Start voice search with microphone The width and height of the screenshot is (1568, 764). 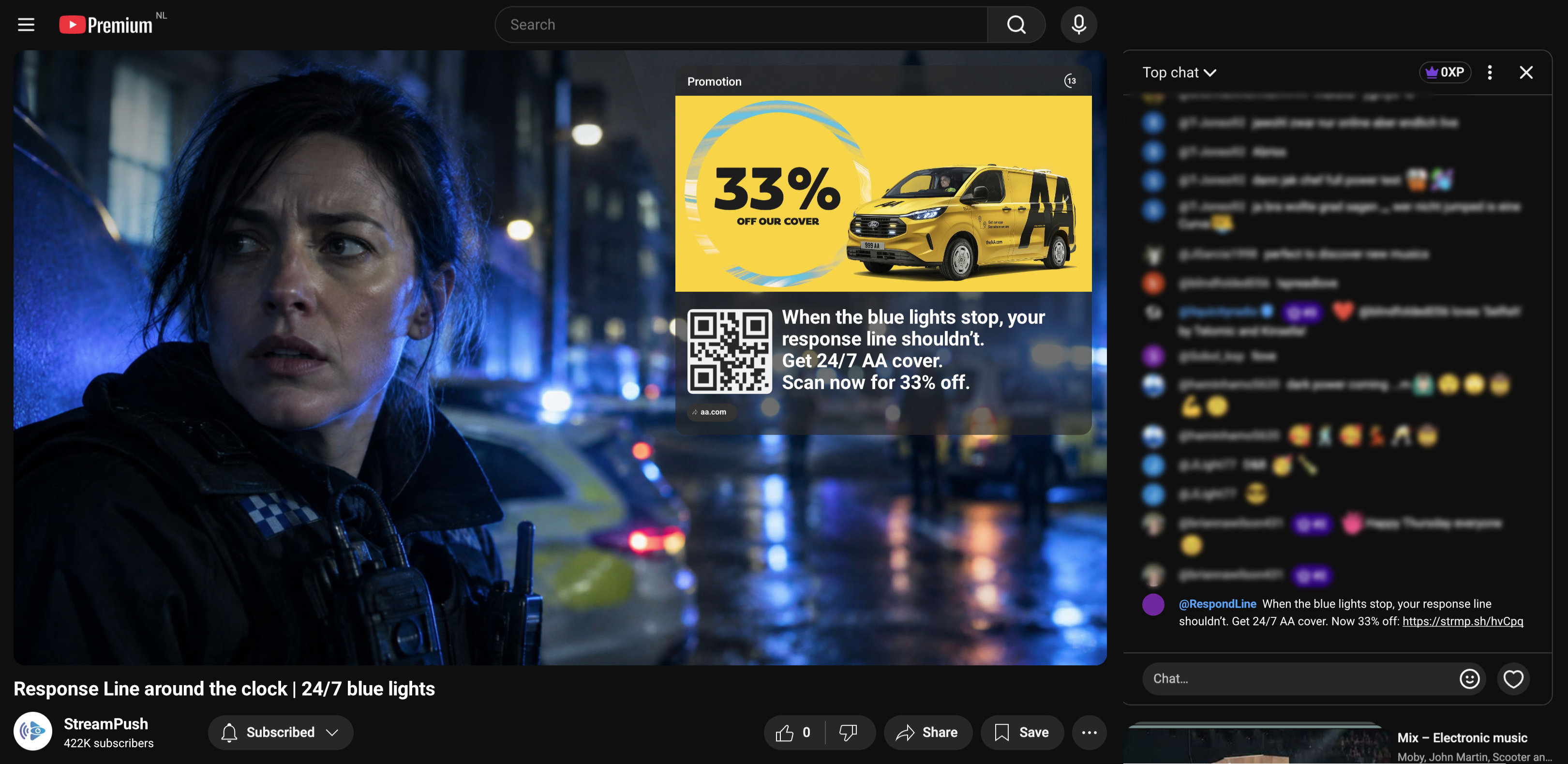pyautogui.click(x=1078, y=24)
